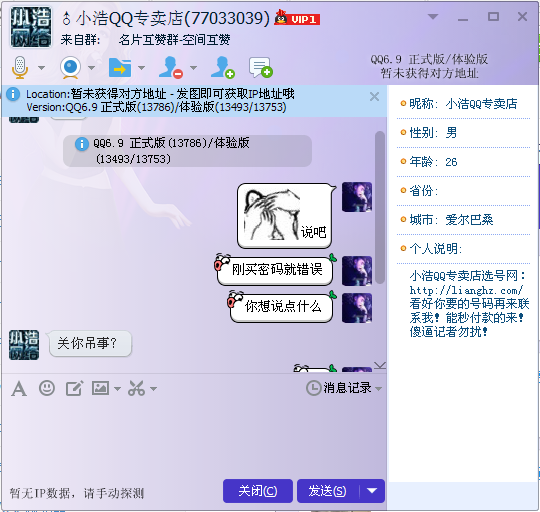Click the 性别: 男 profile row

tap(463, 133)
